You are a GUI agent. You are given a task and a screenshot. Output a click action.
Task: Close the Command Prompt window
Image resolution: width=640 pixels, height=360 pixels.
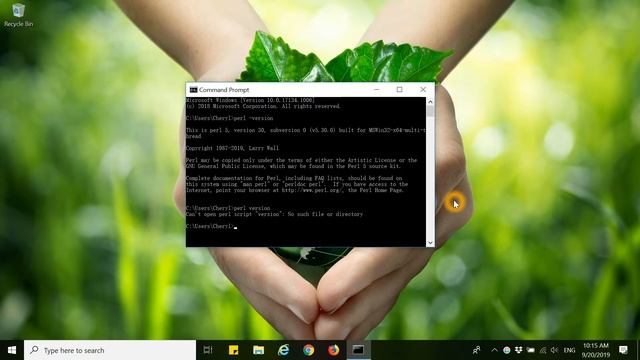click(423, 89)
